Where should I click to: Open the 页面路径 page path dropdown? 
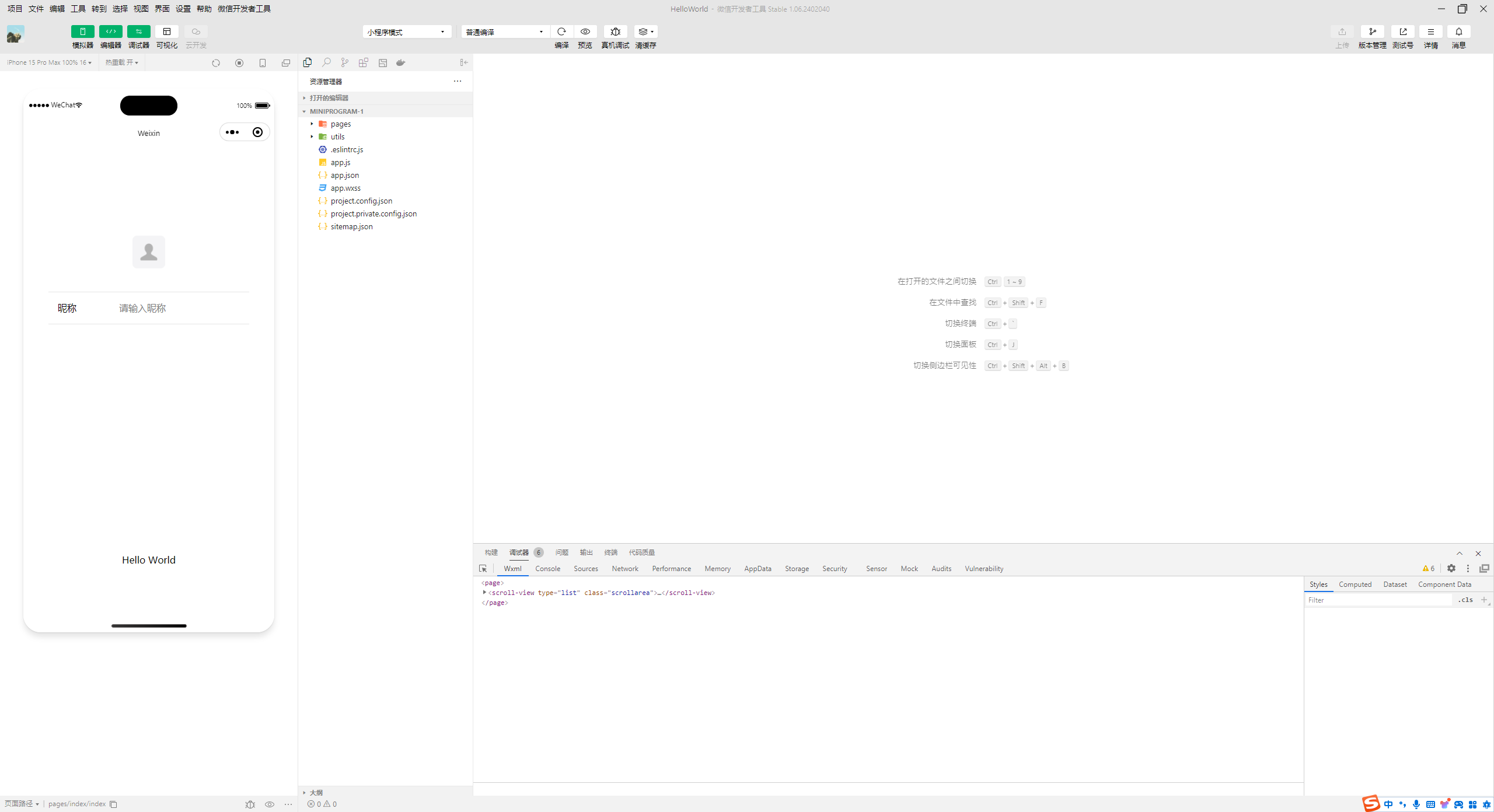(x=22, y=804)
